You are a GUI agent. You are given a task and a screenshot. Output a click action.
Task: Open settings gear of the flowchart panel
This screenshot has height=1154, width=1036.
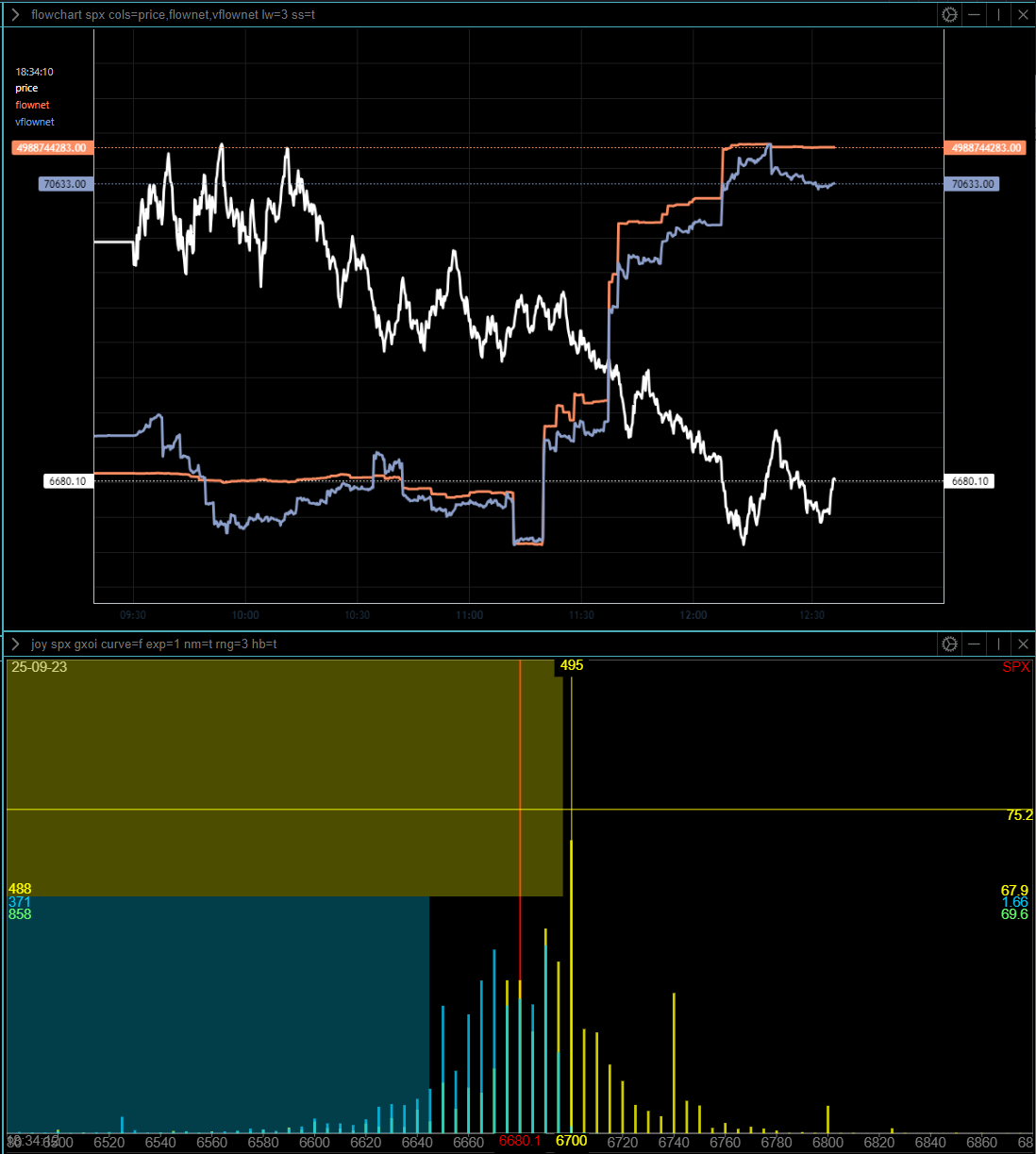pos(949,14)
